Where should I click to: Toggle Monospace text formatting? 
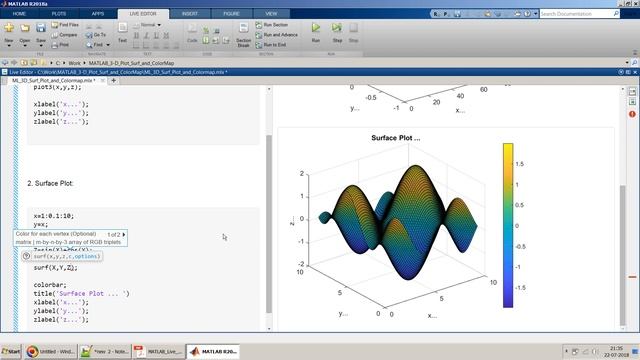pos(166,36)
